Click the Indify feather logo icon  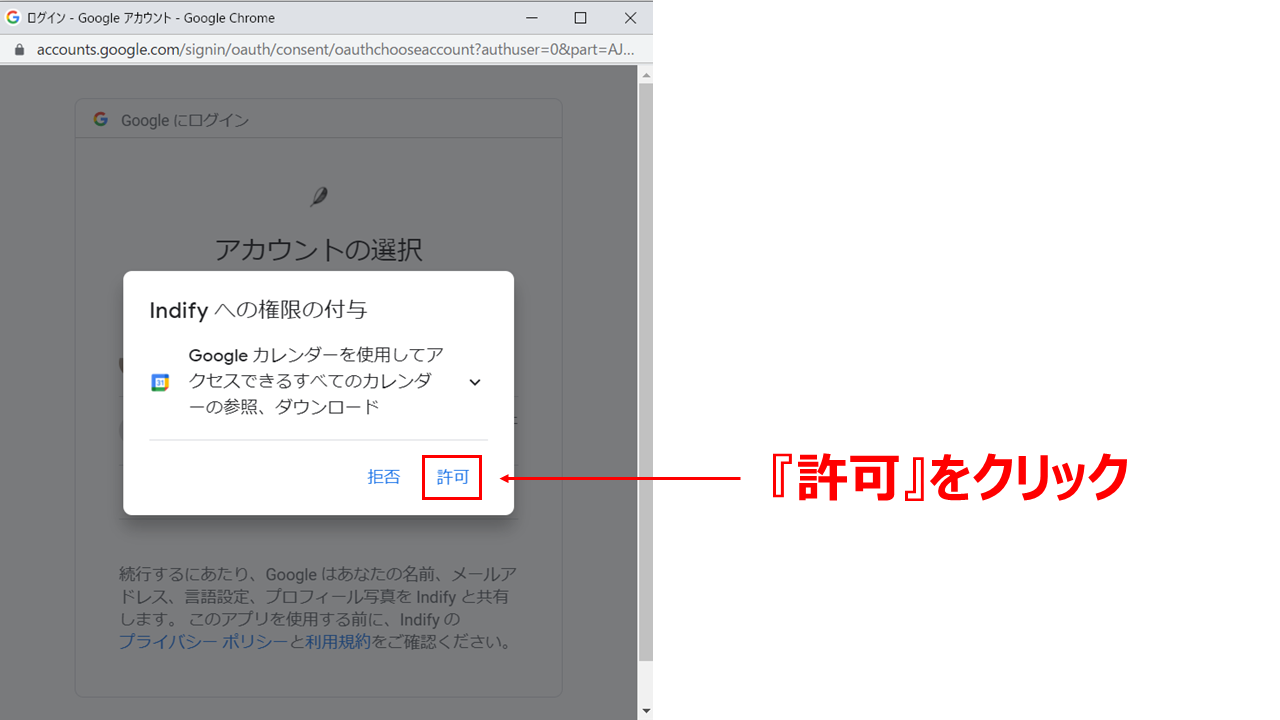pos(318,196)
